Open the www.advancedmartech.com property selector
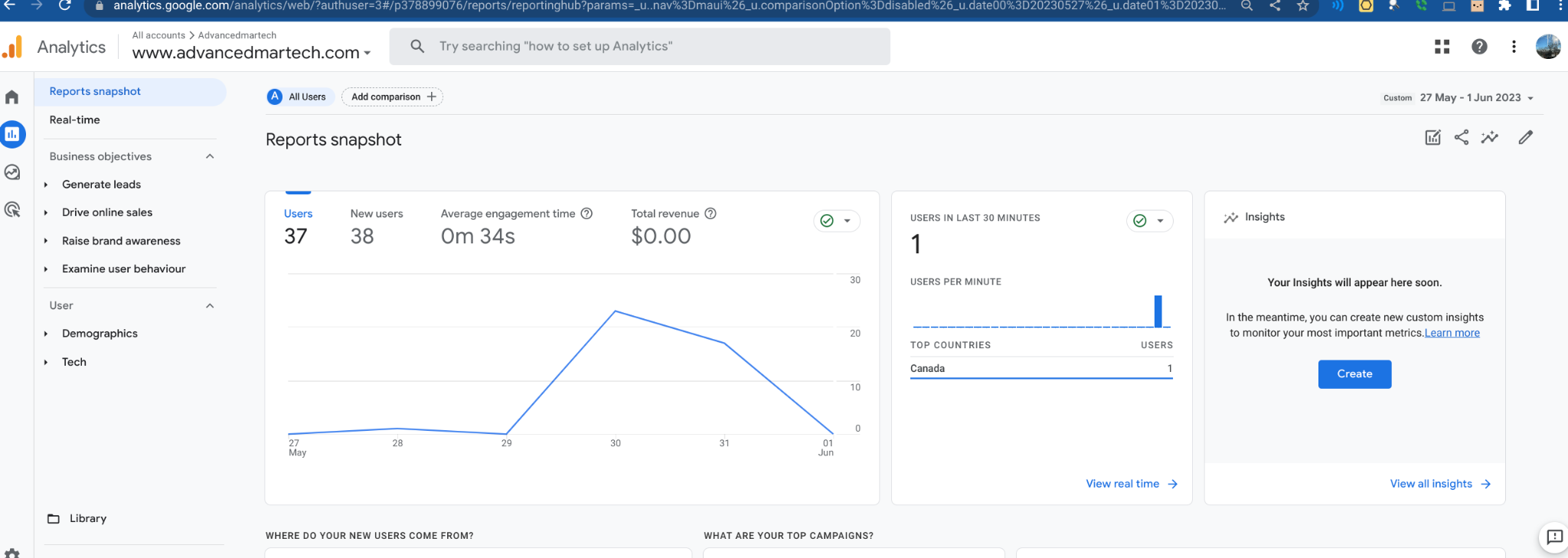This screenshot has height=558, width=1568. [x=251, y=53]
